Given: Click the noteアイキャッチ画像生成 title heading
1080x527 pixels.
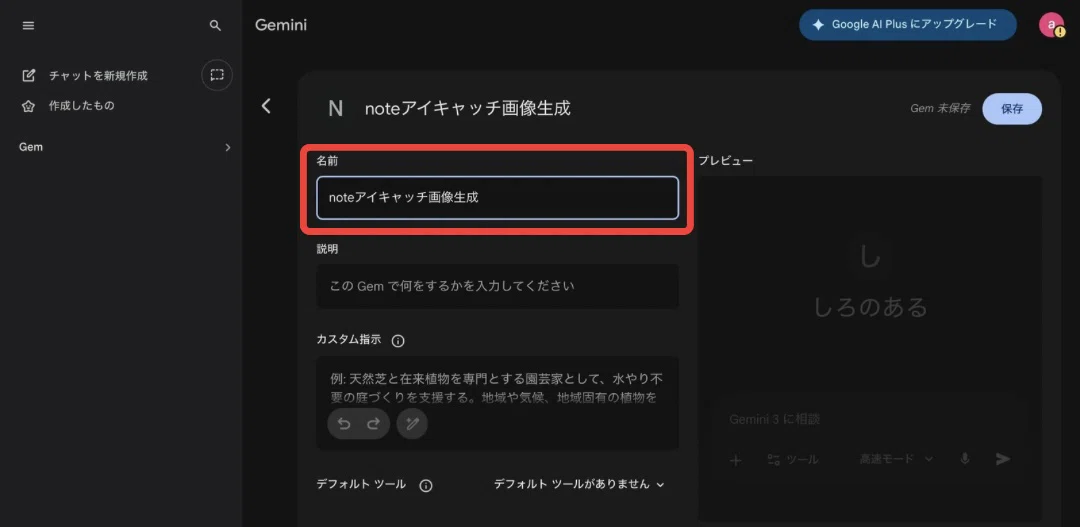Looking at the screenshot, I should pyautogui.click(x=468, y=108).
